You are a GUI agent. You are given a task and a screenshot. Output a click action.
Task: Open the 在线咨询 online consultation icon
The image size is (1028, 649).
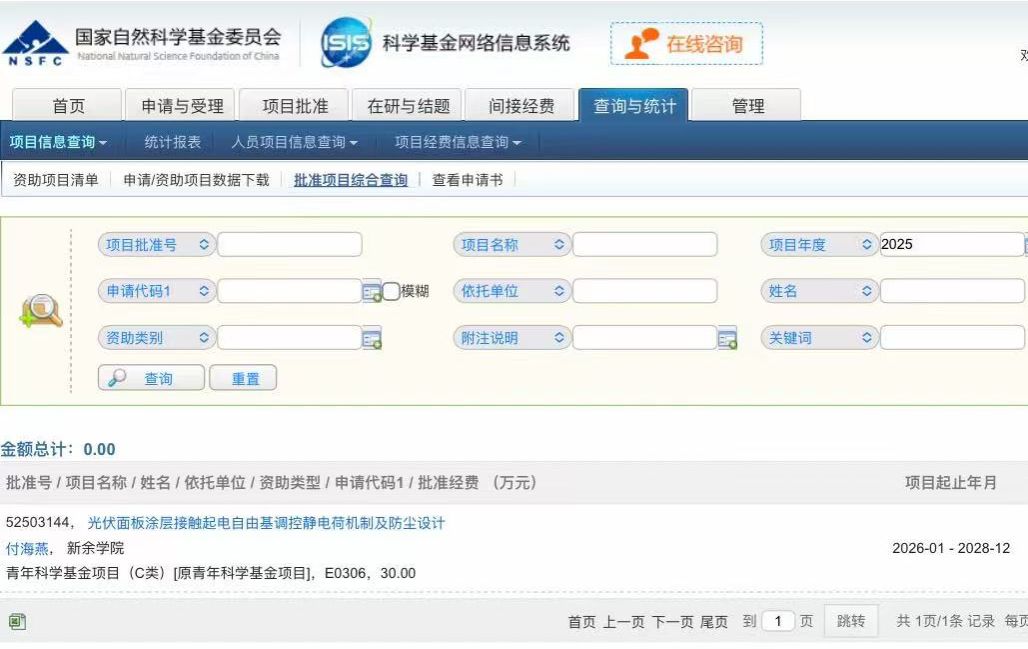(642, 44)
